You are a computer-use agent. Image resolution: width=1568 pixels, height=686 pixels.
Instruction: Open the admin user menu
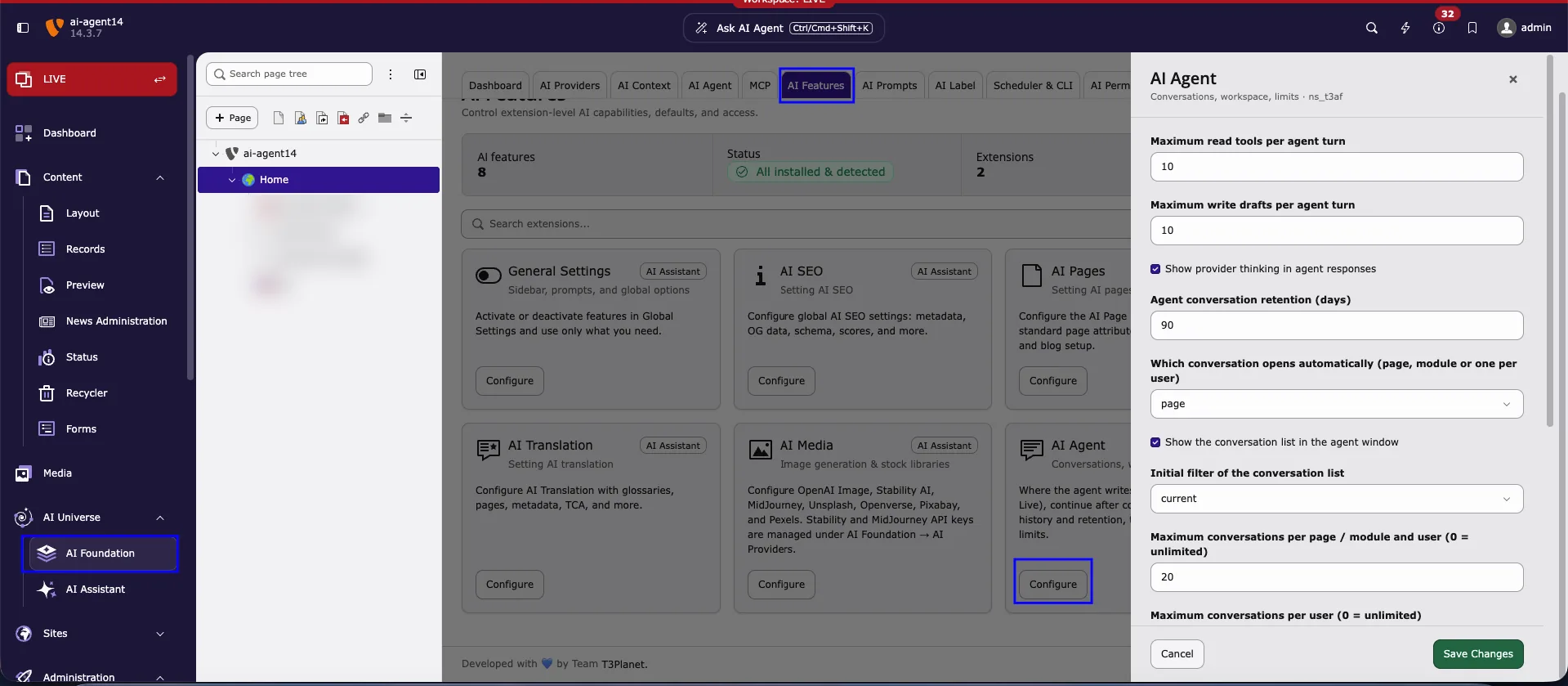[x=1524, y=28]
